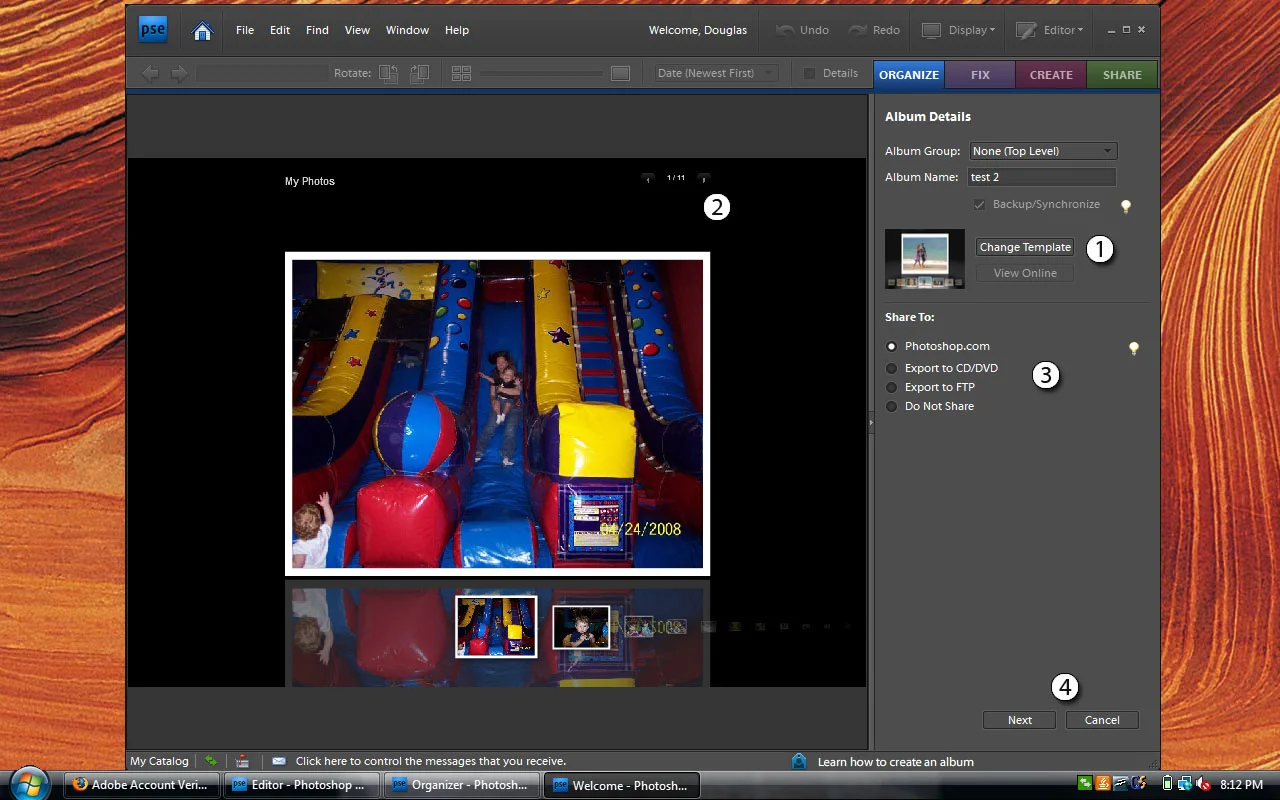Switch to the ORGANIZE tab
1280x800 pixels.
pos(909,75)
